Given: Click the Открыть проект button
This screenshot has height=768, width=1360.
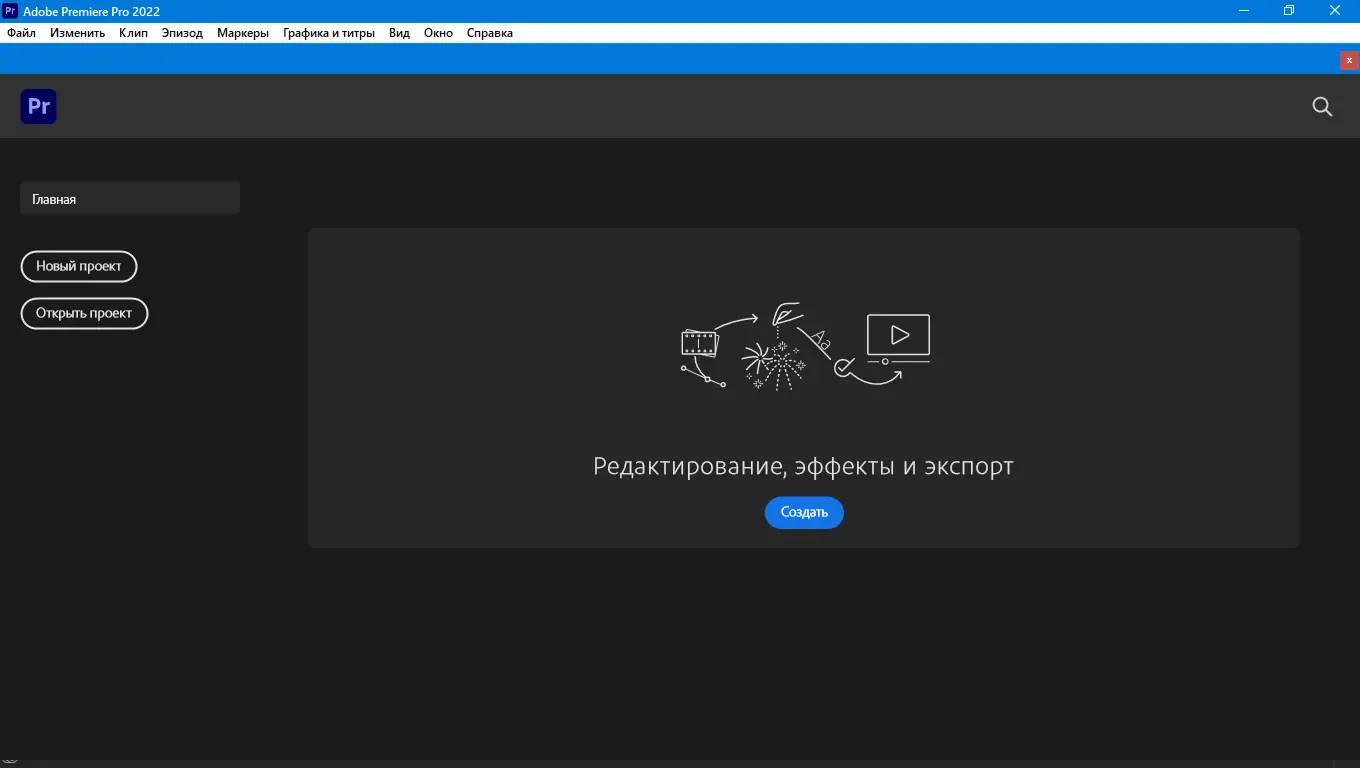Looking at the screenshot, I should tap(84, 313).
